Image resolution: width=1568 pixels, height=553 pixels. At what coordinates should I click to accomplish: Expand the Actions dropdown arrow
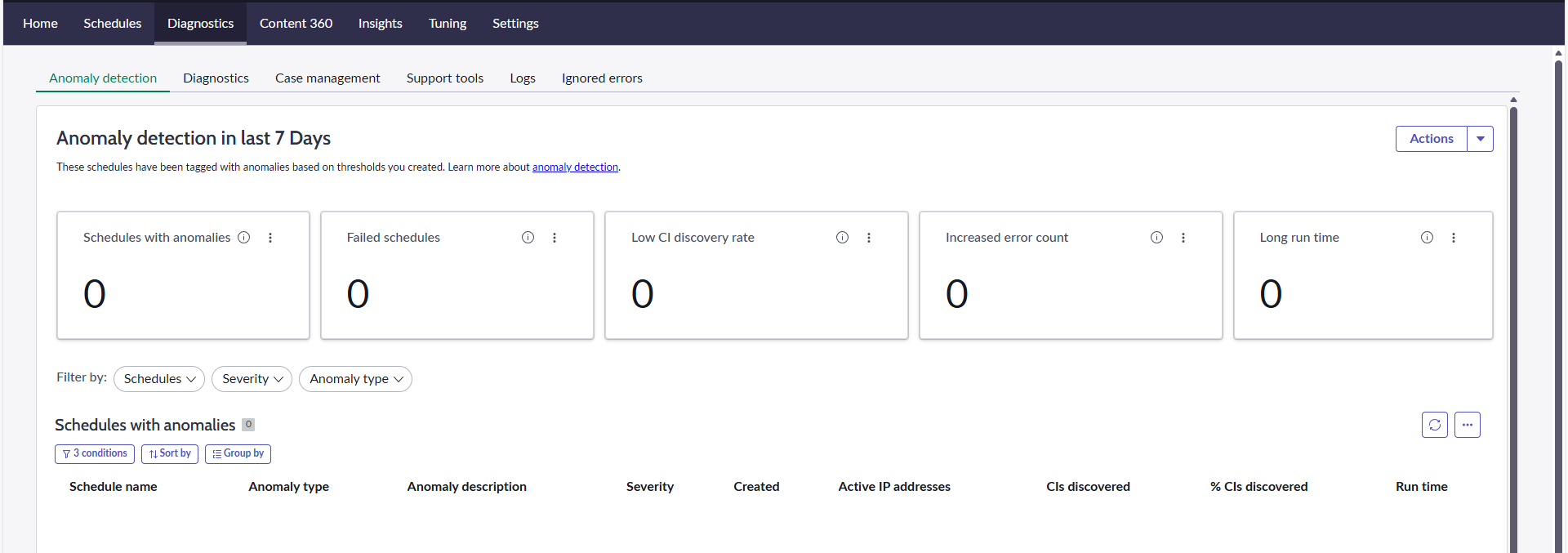point(1481,139)
